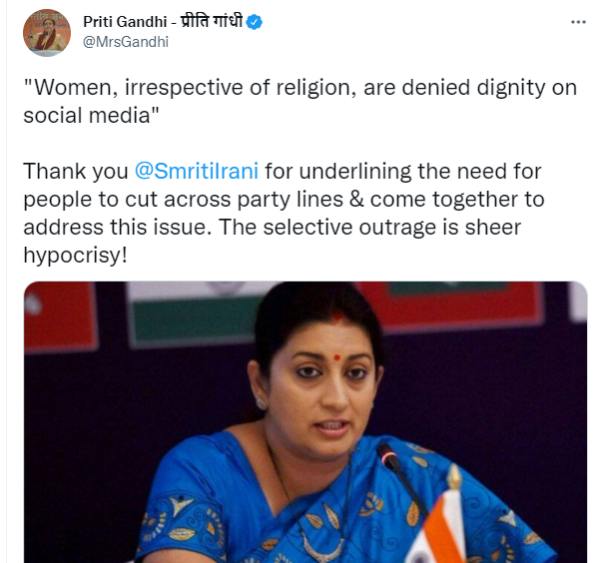Image resolution: width=600 pixels, height=563 pixels.
Task: Click the quoted line about women denied dignity
Action: [x=300, y=101]
